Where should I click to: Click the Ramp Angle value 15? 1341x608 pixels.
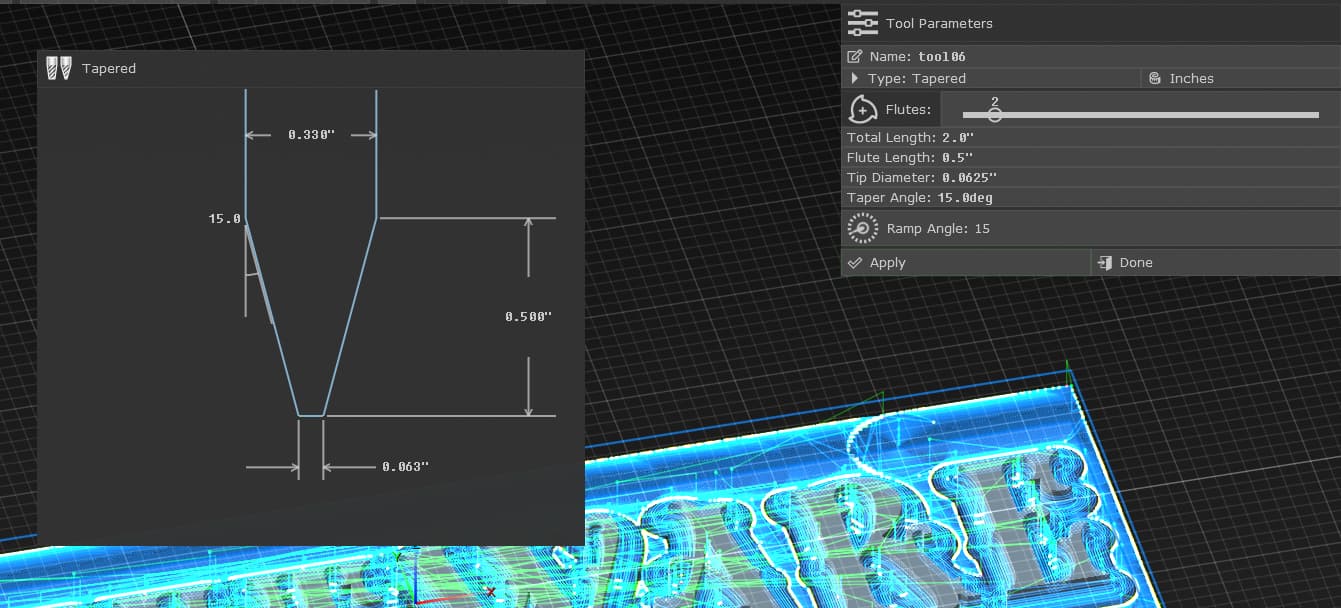point(981,229)
